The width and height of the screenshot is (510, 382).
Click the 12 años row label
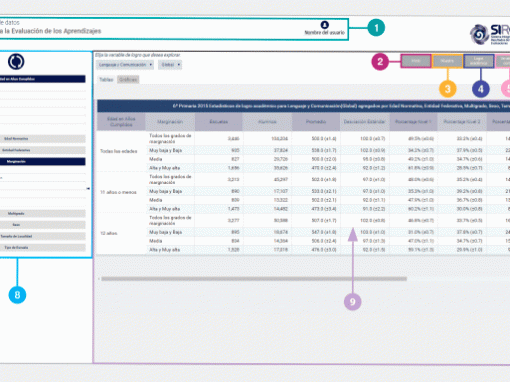pyautogui.click(x=109, y=233)
